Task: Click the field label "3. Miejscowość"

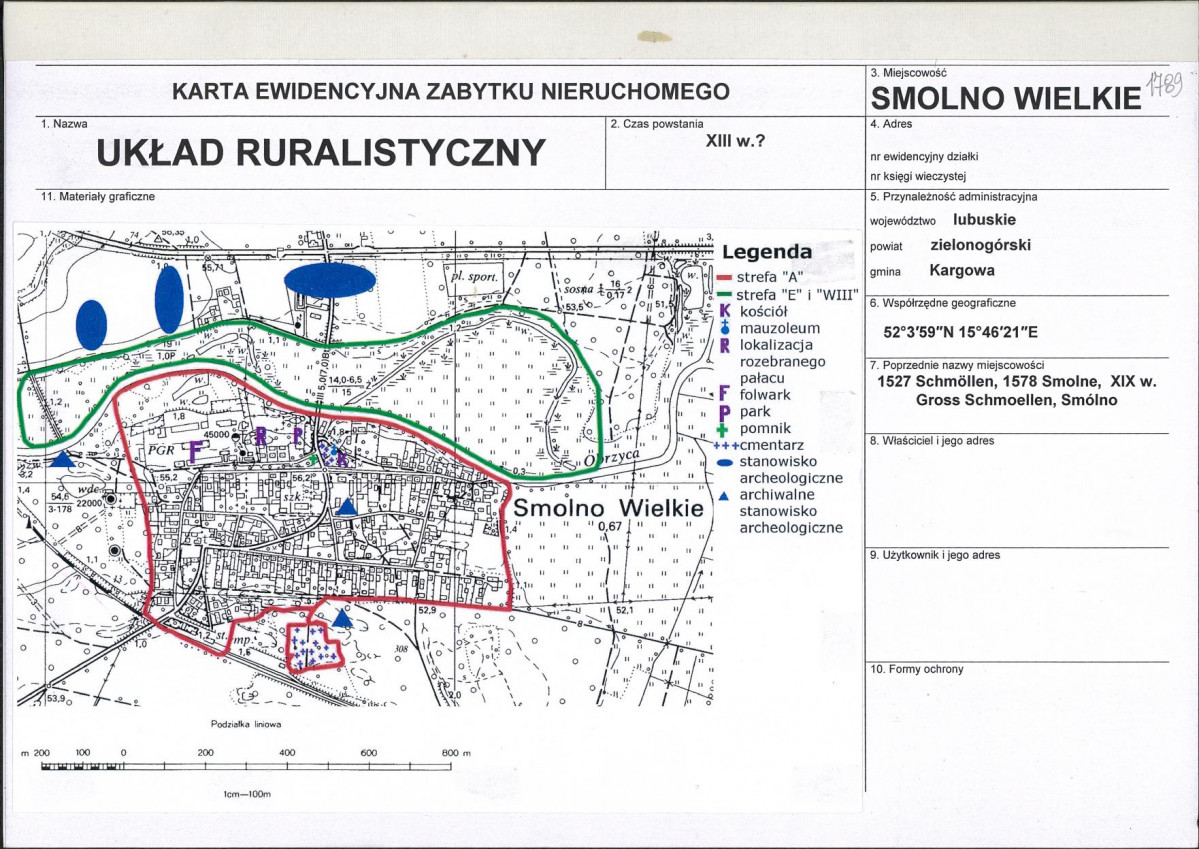Action: coord(908,73)
